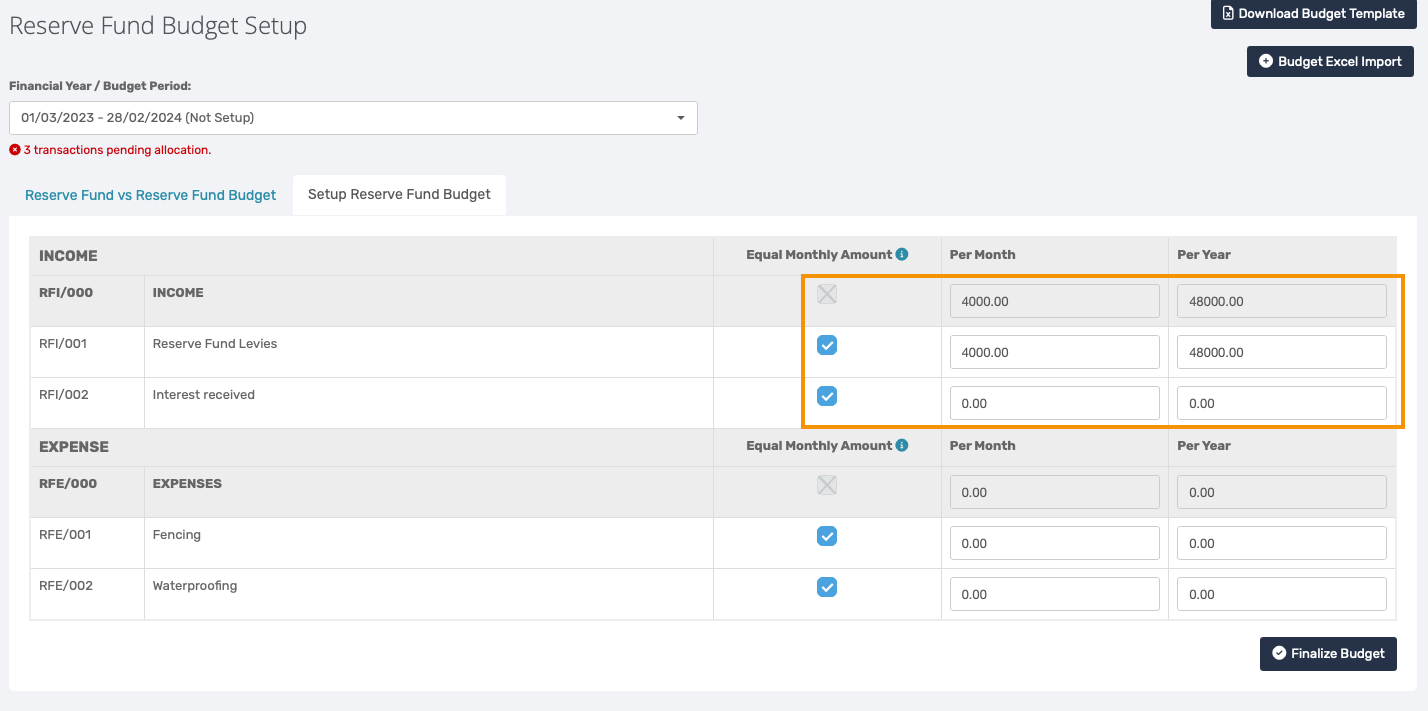Viewport: 1428px width, 711px height.
Task: Uncheck Equal Monthly Amount for Interest received
Action: (827, 396)
